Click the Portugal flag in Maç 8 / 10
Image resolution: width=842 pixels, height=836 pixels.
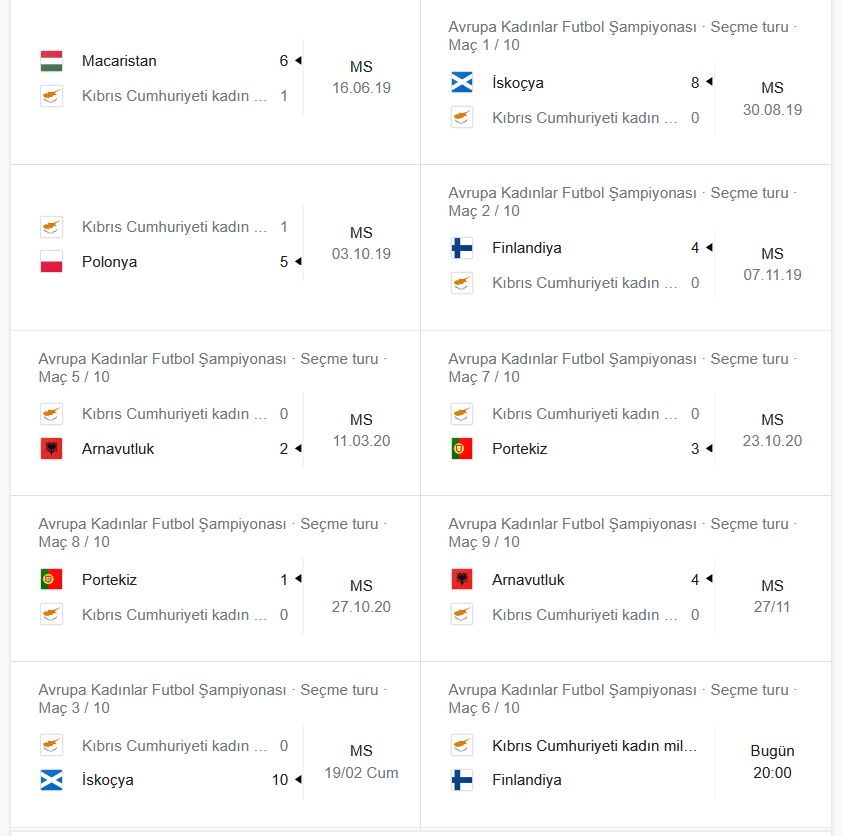click(52, 579)
